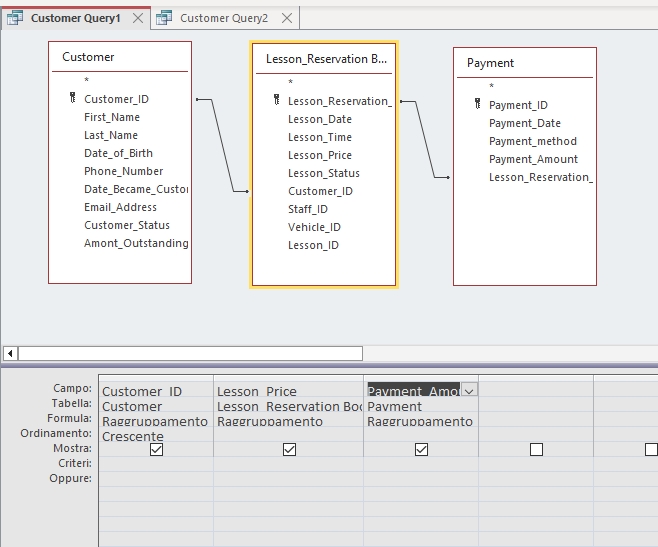Select Customer_ID field in Customer table

(x=116, y=99)
